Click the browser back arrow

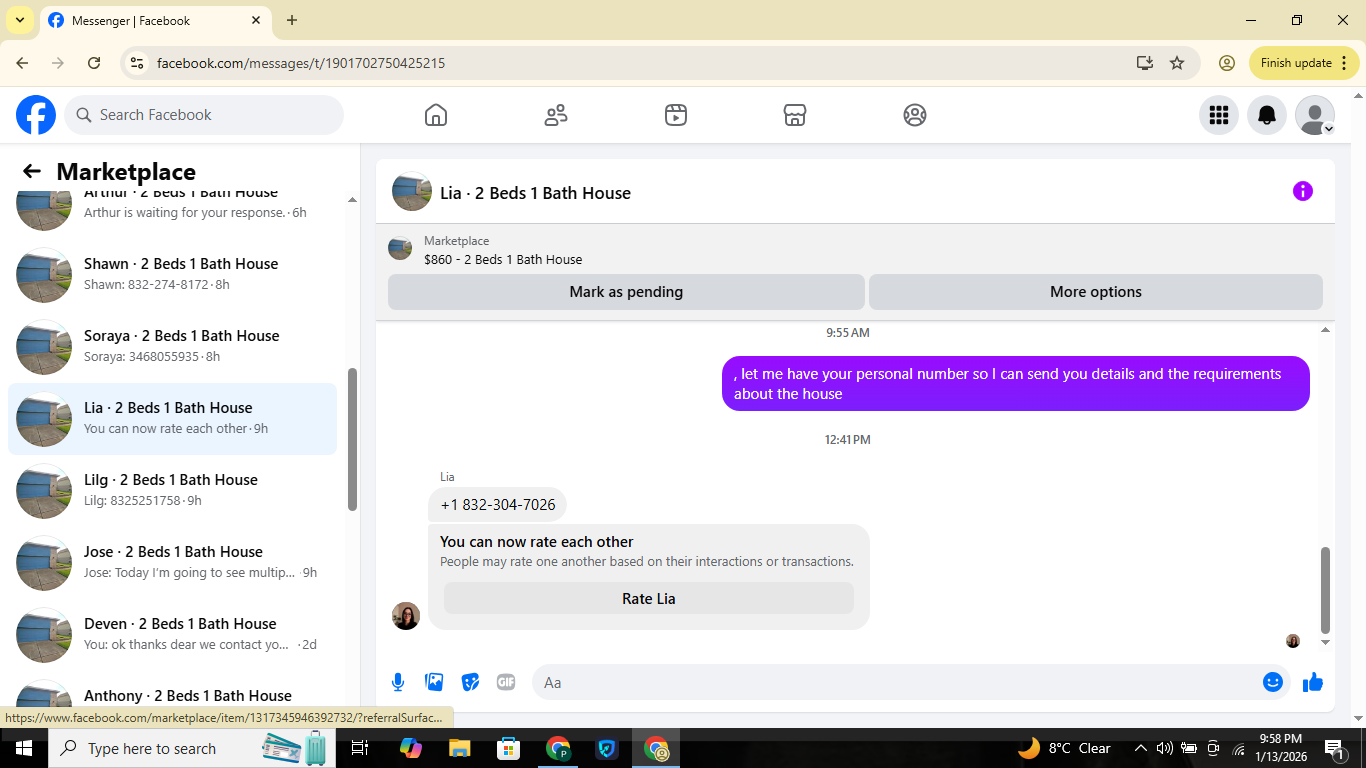[x=22, y=63]
